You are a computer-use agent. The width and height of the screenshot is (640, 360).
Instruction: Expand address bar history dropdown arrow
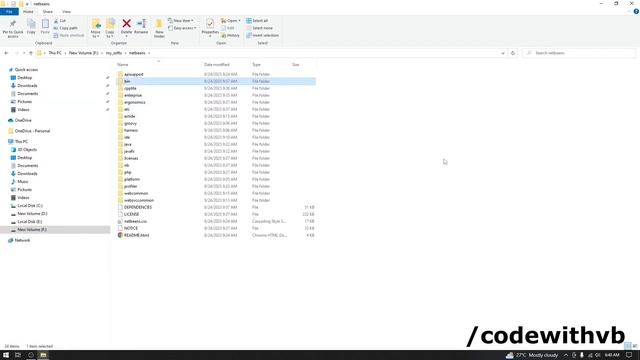502,53
